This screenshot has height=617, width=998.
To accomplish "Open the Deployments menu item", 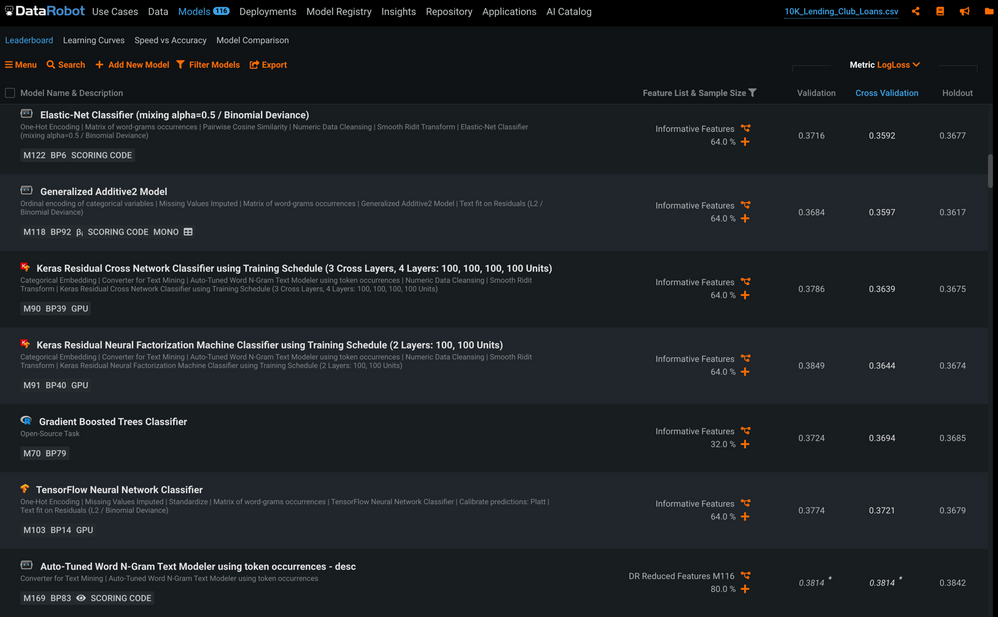I will 267,12.
